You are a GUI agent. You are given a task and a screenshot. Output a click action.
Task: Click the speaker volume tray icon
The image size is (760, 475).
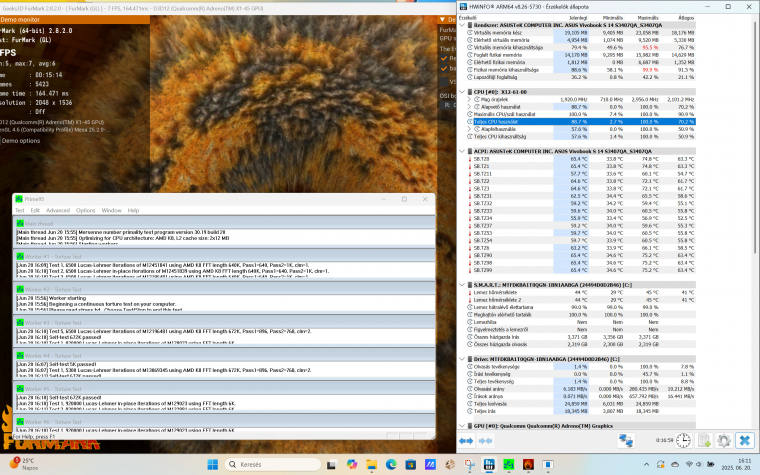(x=699, y=464)
